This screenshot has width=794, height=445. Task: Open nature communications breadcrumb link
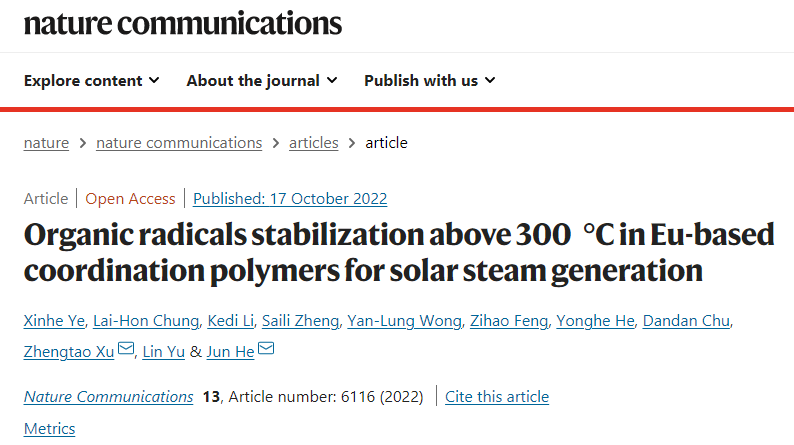point(179,143)
